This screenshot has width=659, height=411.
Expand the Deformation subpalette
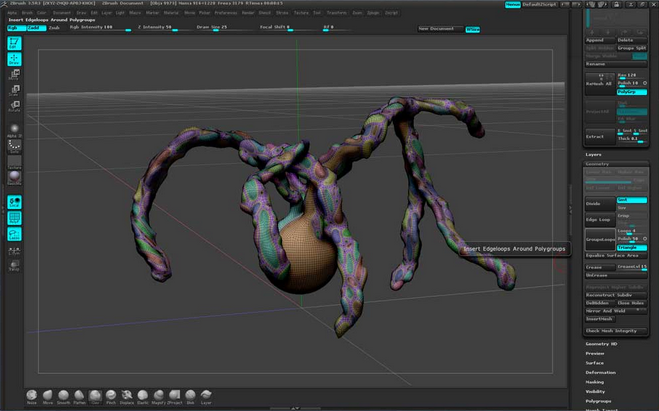(601, 372)
